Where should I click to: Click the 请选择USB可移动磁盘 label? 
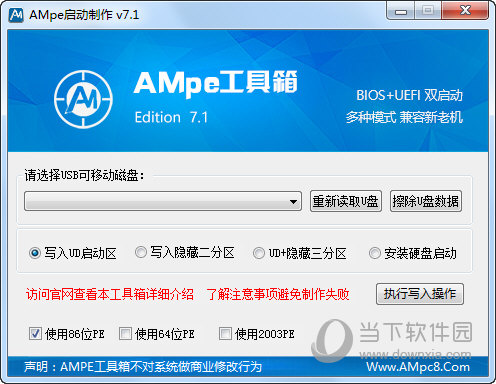(x=85, y=175)
